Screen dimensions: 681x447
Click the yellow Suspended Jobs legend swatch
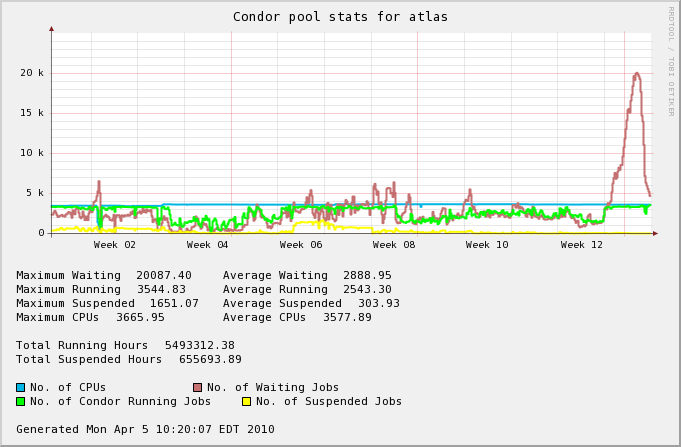point(247,401)
